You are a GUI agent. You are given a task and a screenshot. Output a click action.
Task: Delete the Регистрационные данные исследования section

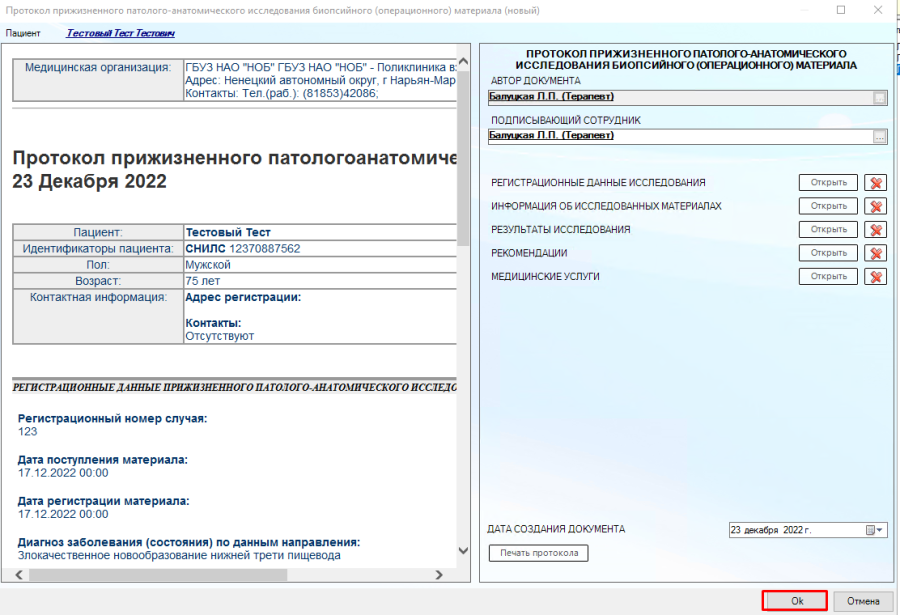point(875,183)
